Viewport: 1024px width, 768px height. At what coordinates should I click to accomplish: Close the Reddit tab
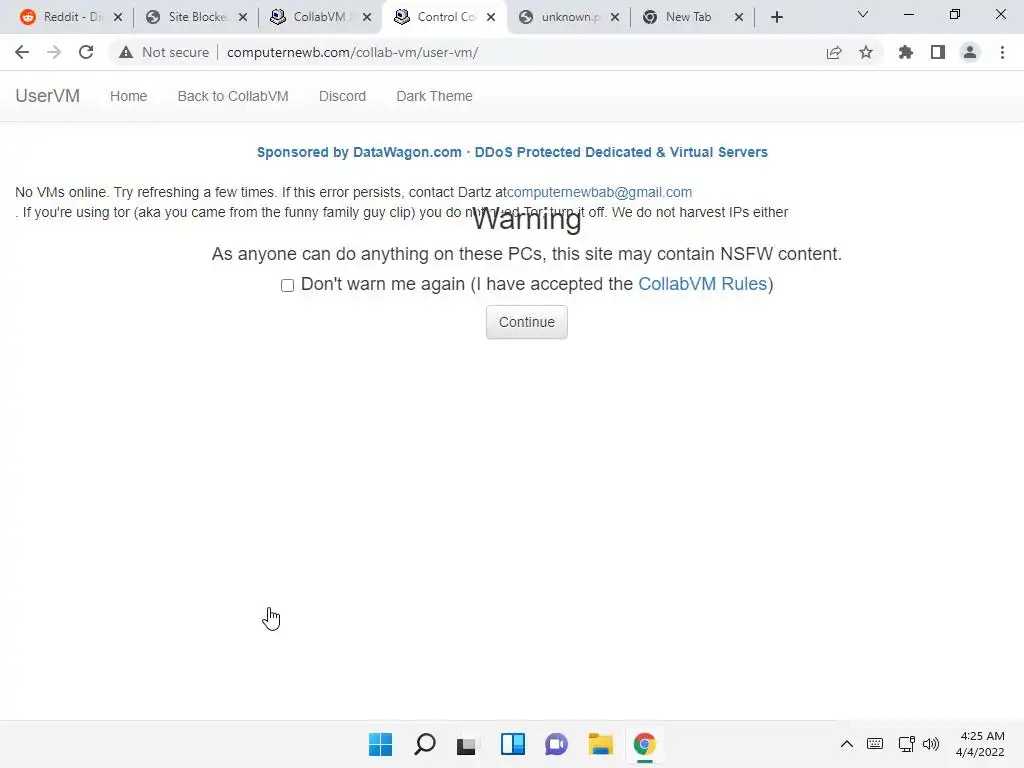(x=118, y=17)
